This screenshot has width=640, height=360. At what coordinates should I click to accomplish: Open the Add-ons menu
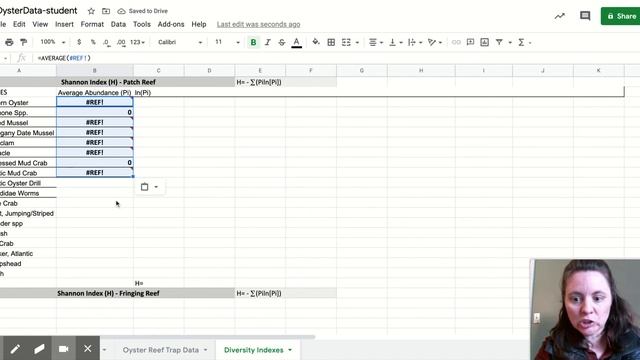point(171,24)
